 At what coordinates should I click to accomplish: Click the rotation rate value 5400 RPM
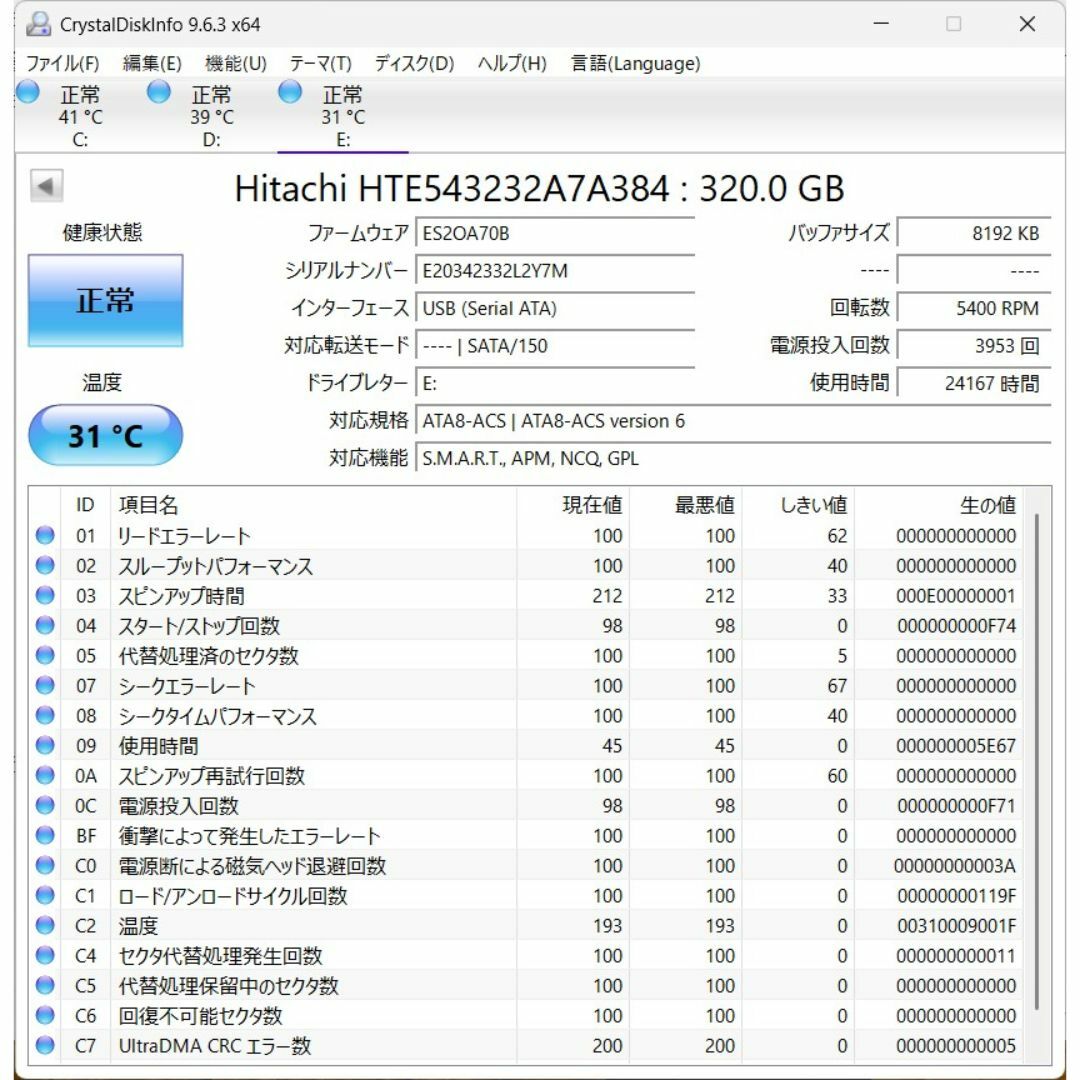point(974,308)
